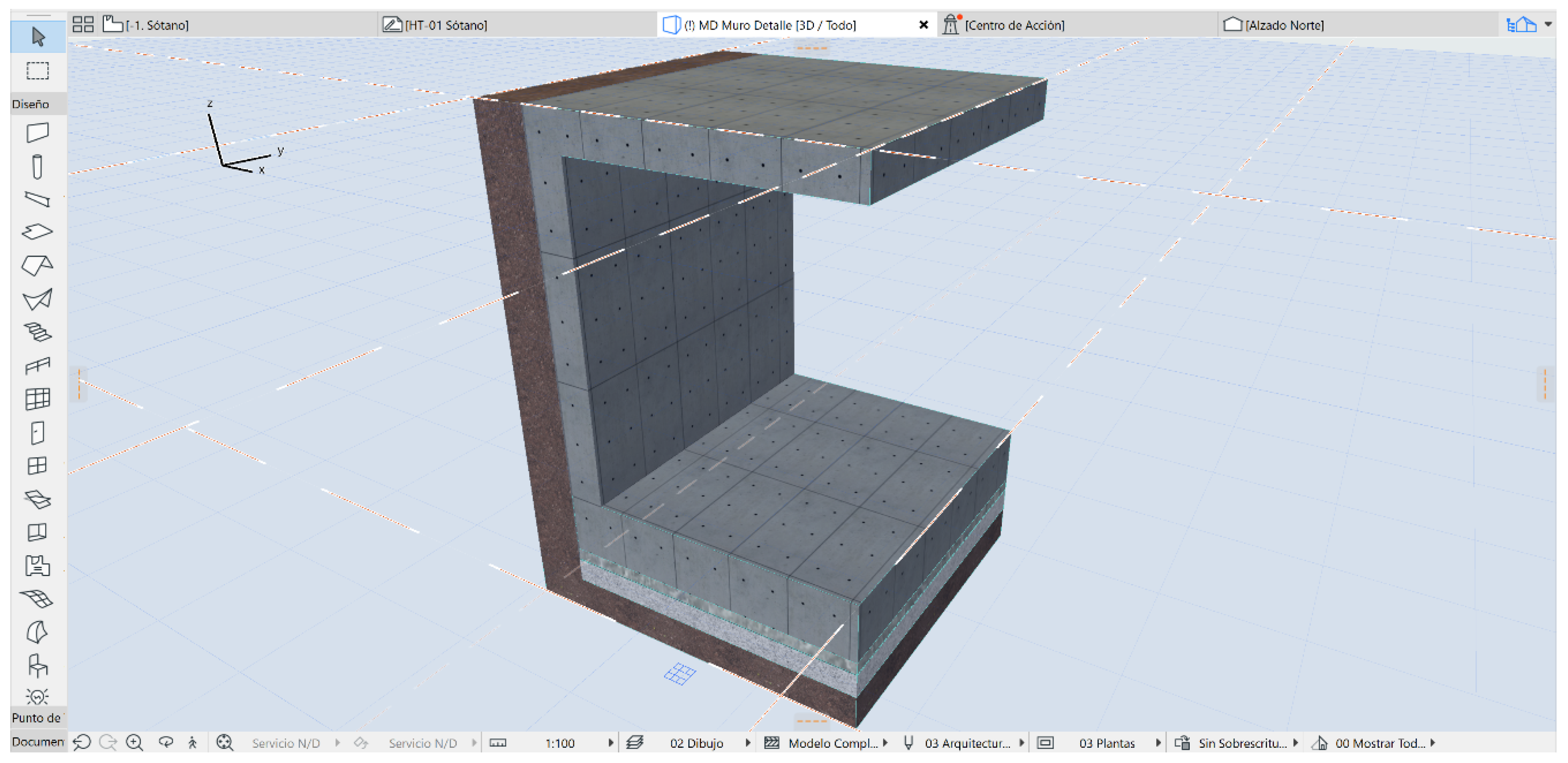Collapse the Diseño toolbox section
Screen dimensions: 1568x763
(x=30, y=104)
